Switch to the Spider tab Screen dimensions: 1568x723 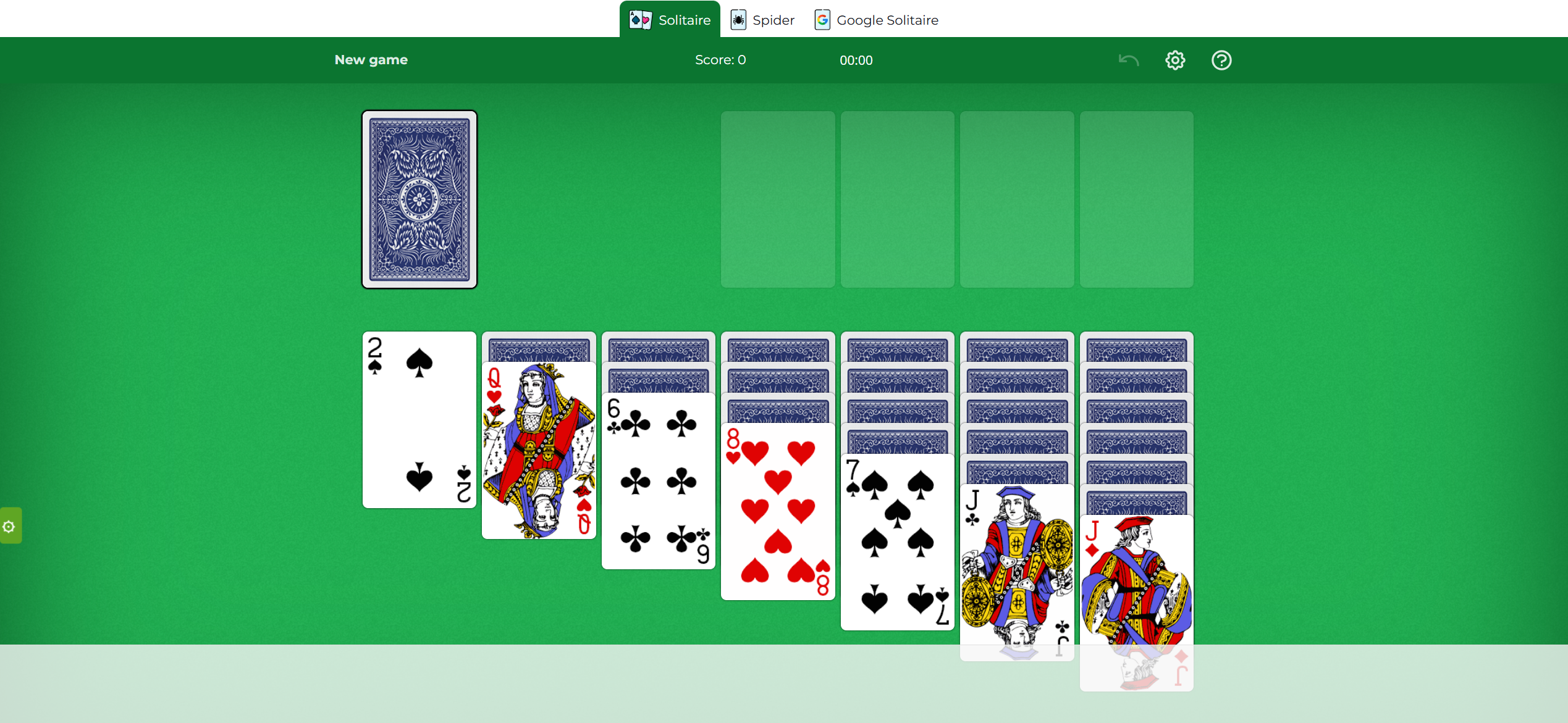tap(773, 19)
